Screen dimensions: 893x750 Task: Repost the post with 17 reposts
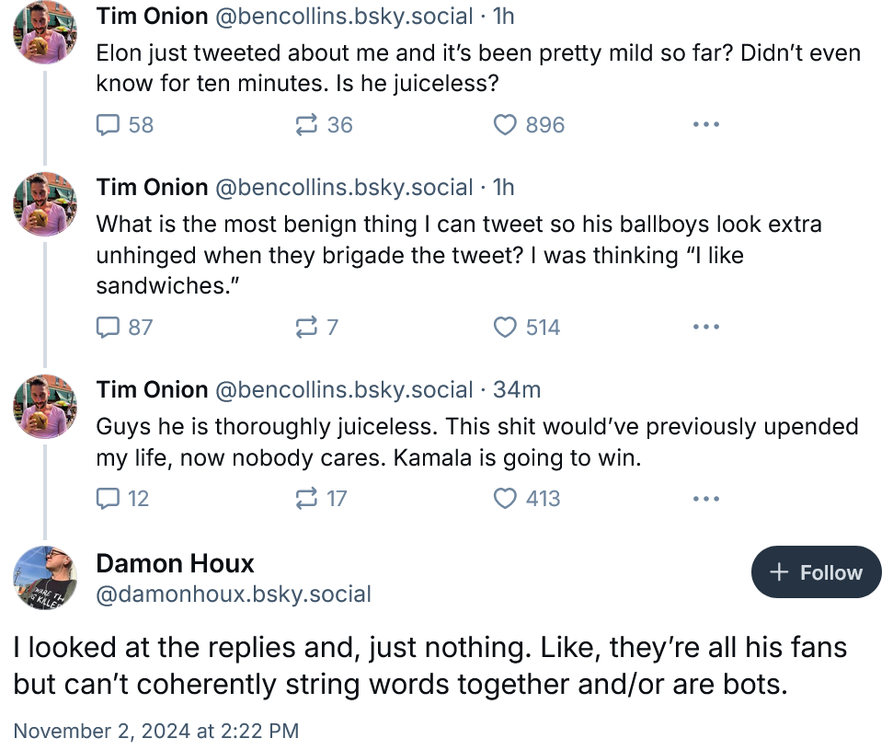306,498
